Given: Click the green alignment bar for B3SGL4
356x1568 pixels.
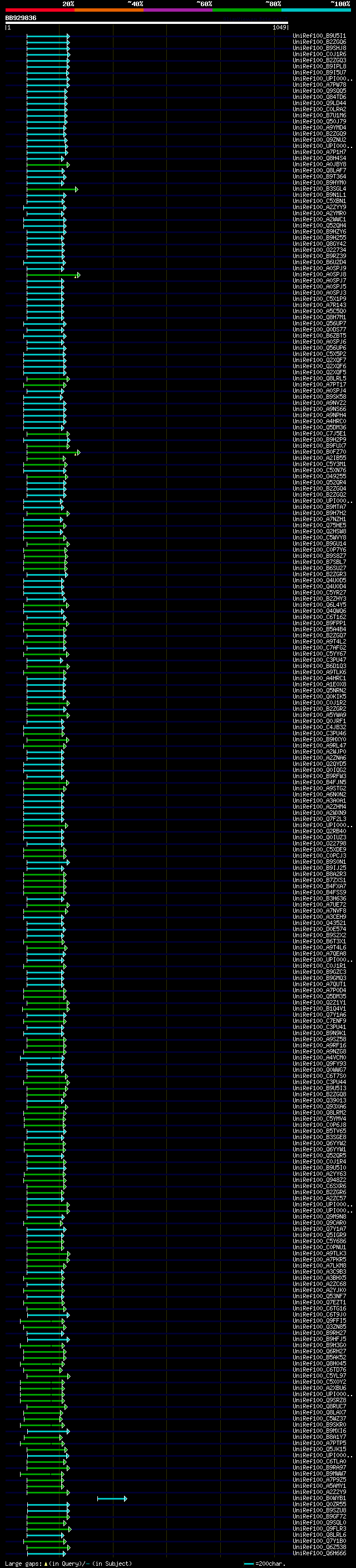Looking at the screenshot, I should coord(52,189).
